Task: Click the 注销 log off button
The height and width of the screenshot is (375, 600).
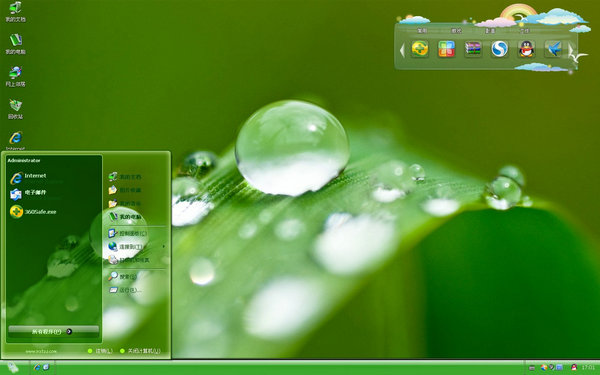Action: (100, 351)
